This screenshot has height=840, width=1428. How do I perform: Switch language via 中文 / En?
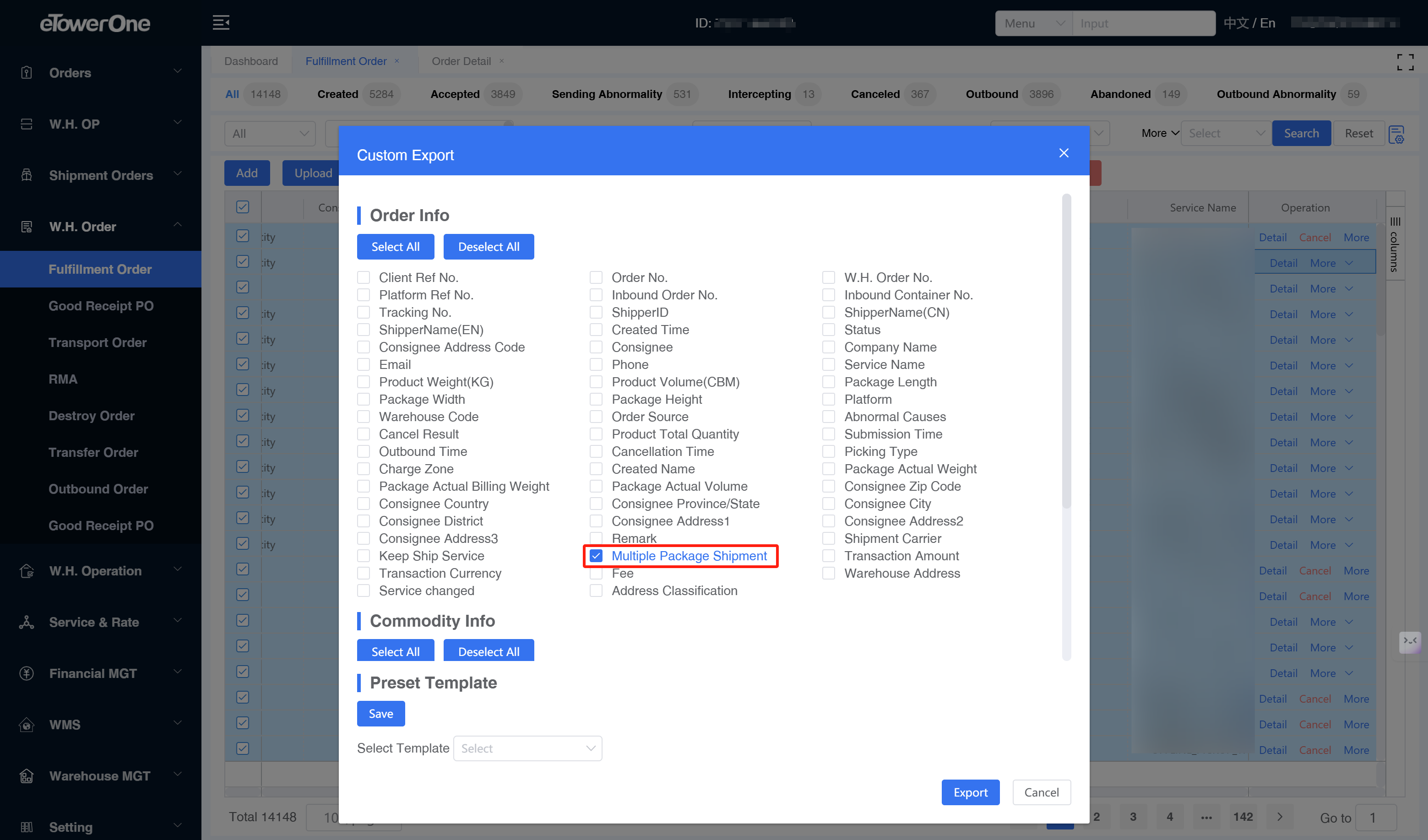click(x=1249, y=23)
